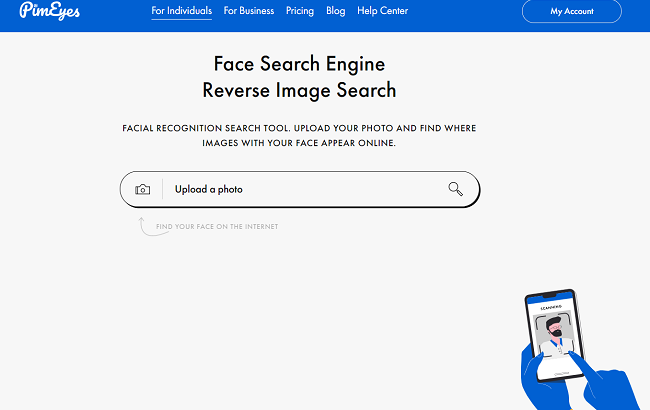
Task: Open the For Business page
Action: [249, 11]
